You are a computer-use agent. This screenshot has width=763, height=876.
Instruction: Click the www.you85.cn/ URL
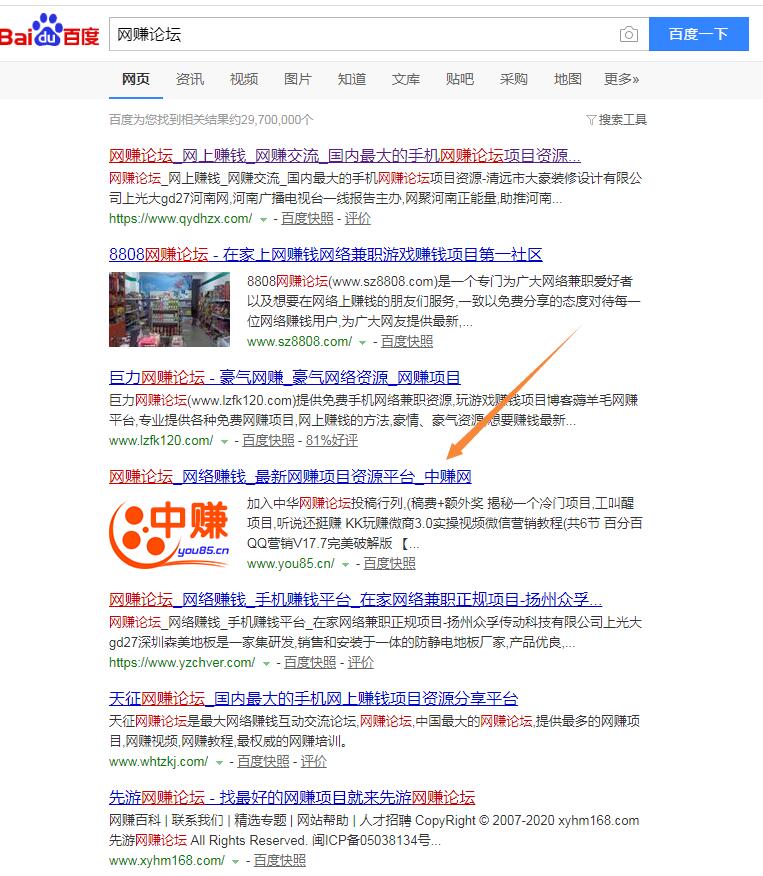point(290,563)
